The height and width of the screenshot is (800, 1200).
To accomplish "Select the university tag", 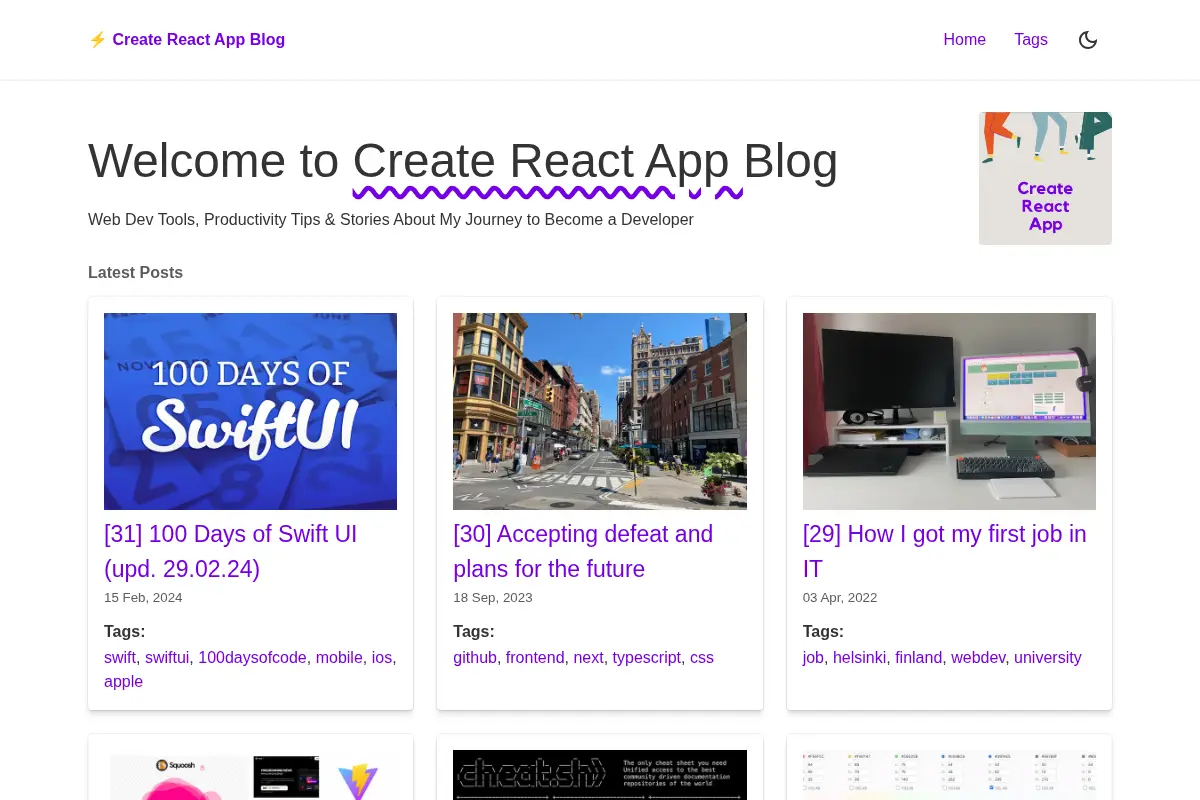I will pyautogui.click(x=1048, y=658).
